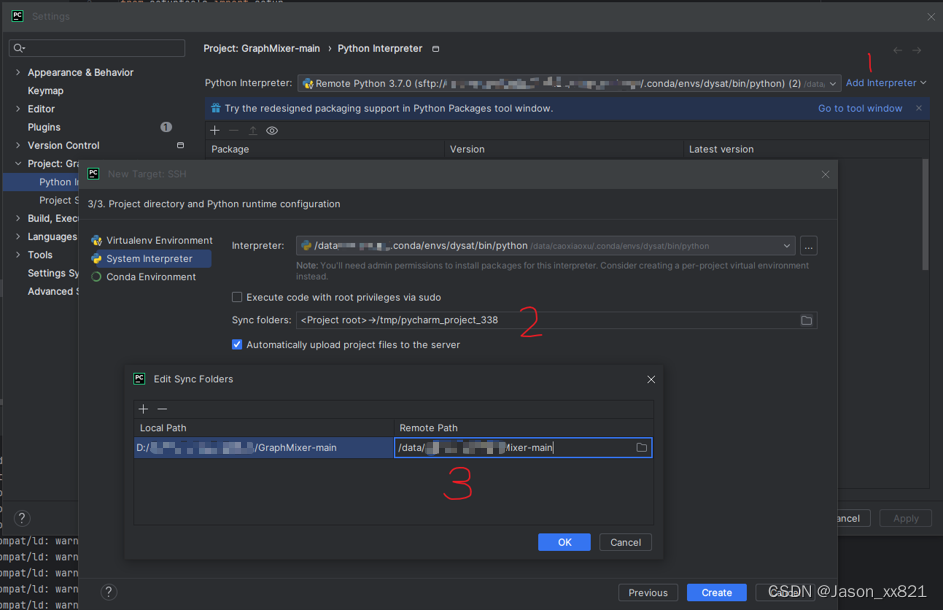Click Create in the SSH target dialog
Viewport: 943px width, 610px height.
click(x=716, y=593)
